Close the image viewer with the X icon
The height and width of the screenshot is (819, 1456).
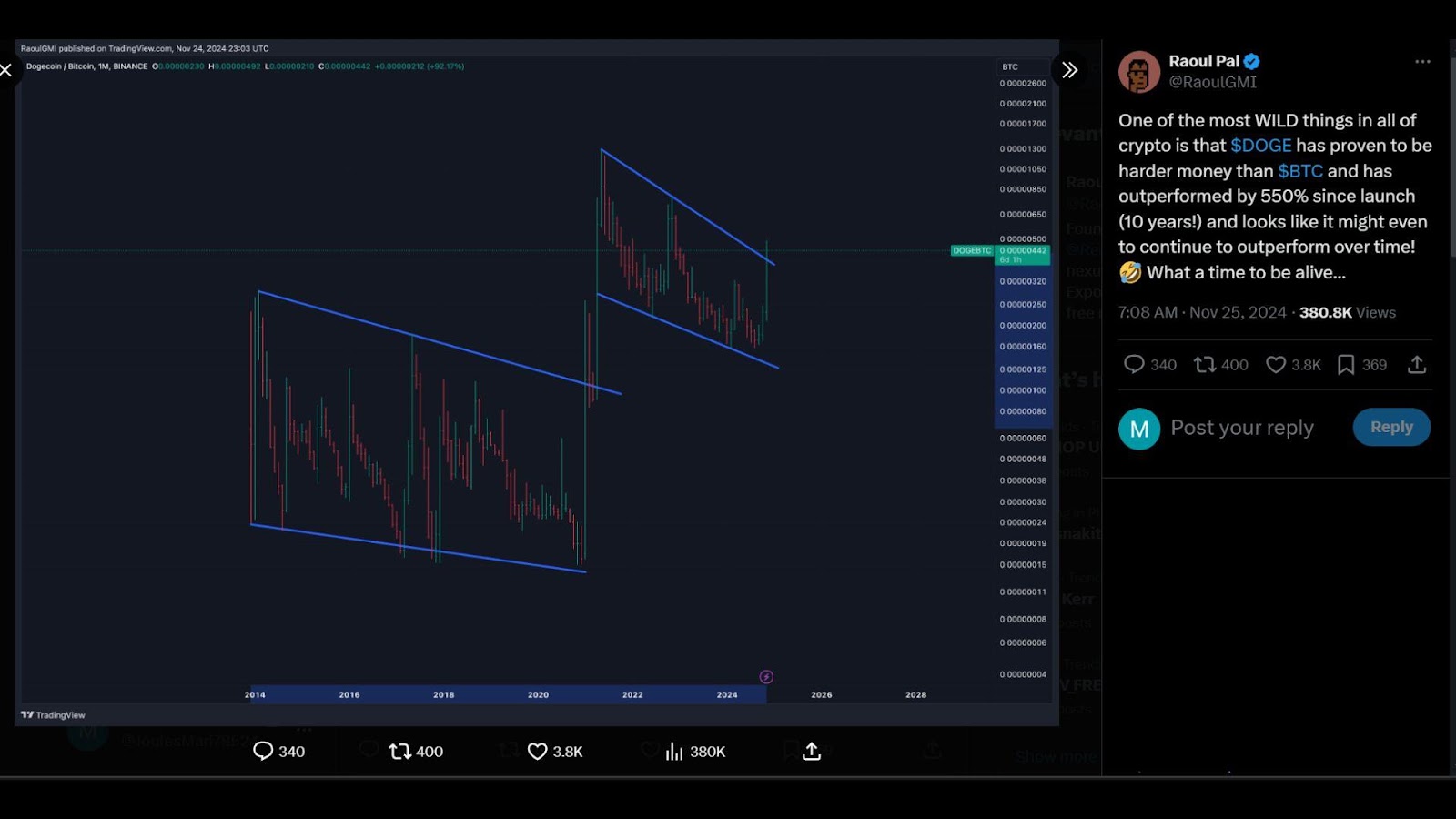(x=5, y=70)
